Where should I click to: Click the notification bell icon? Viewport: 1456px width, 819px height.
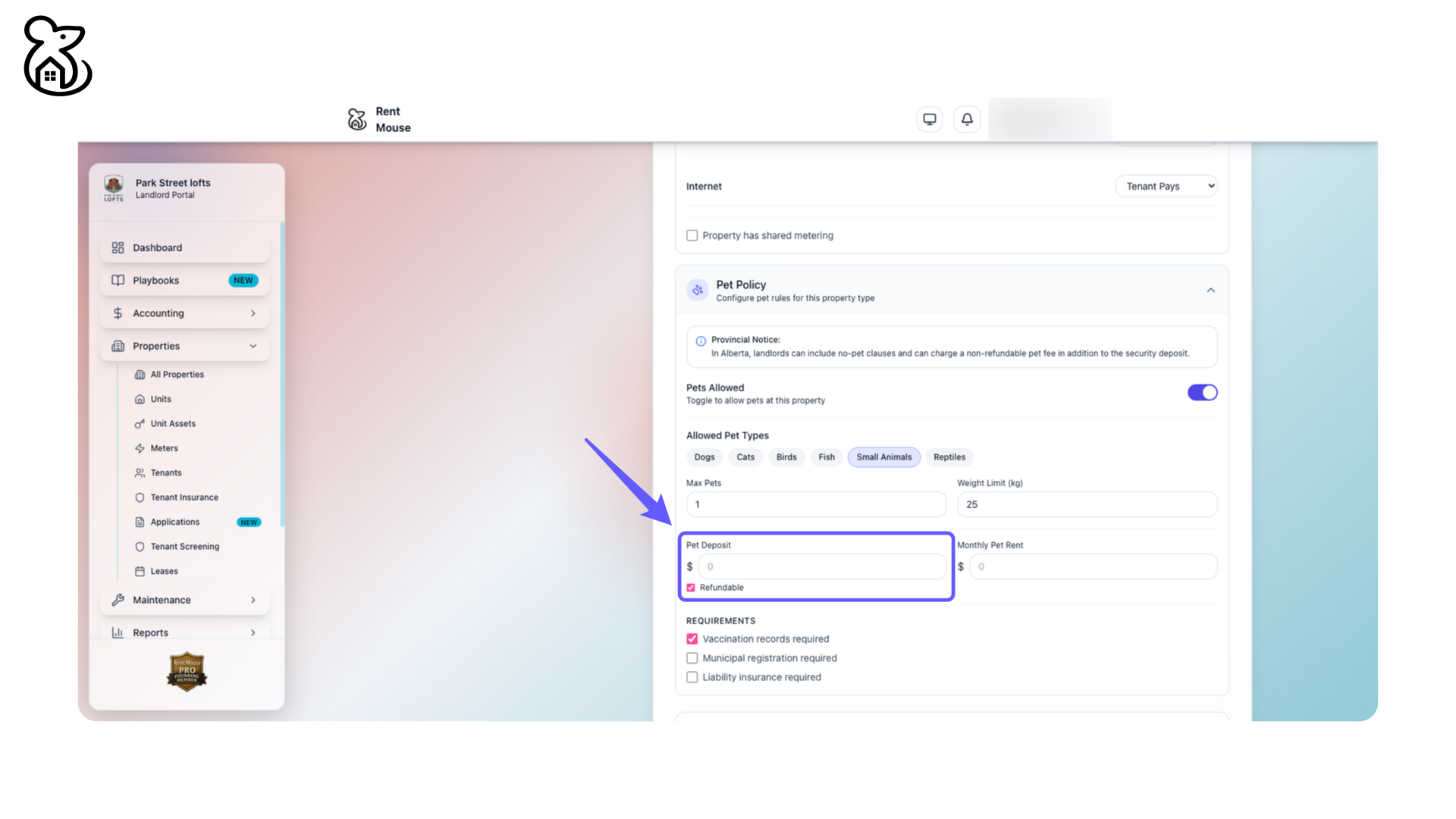pos(967,119)
